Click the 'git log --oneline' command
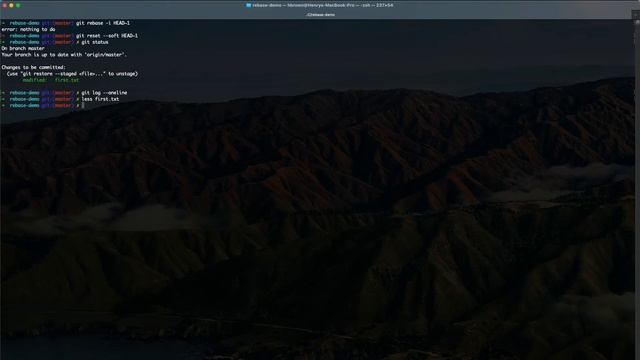The height and width of the screenshot is (360, 640). point(104,93)
